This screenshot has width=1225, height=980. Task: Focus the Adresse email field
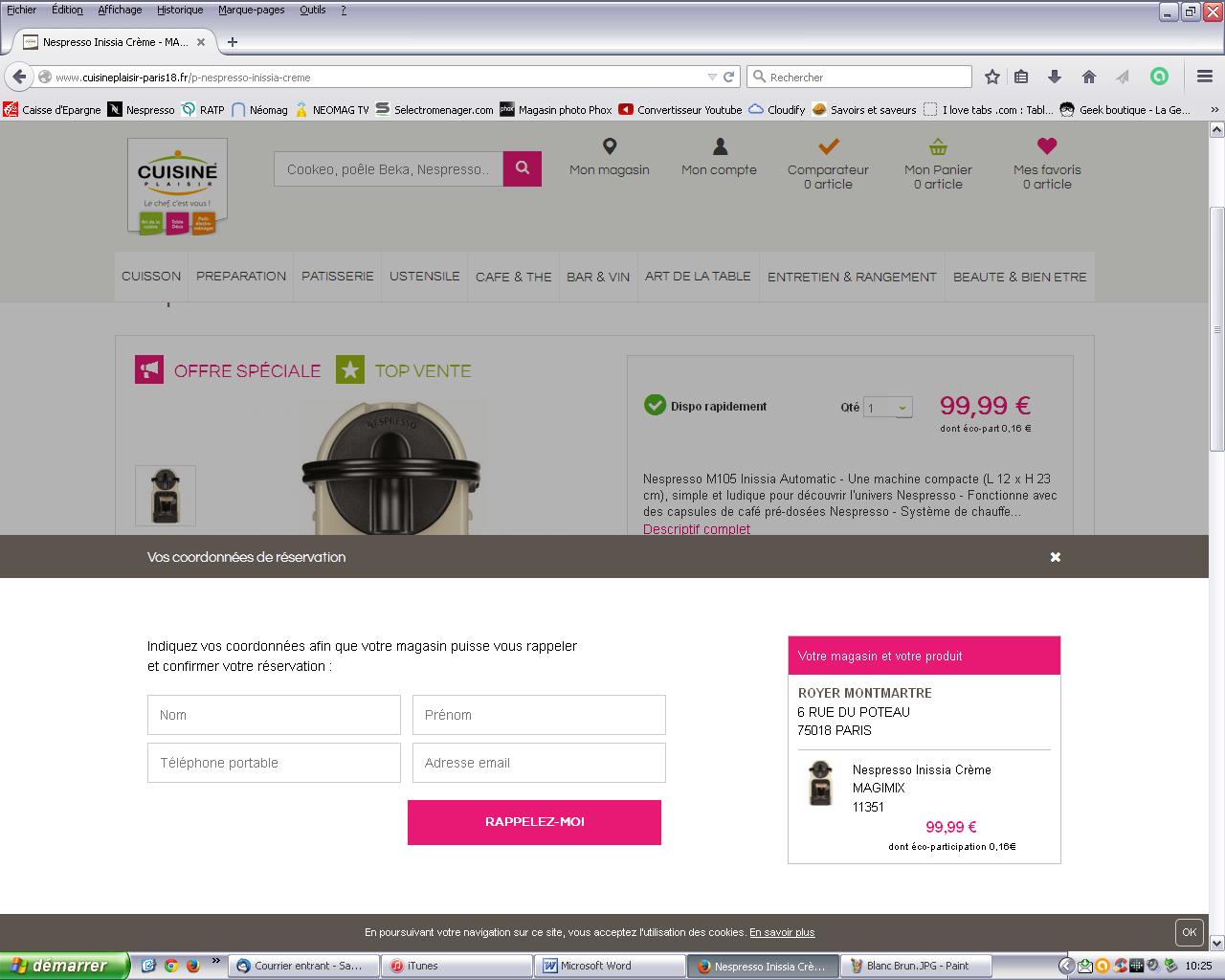point(539,763)
